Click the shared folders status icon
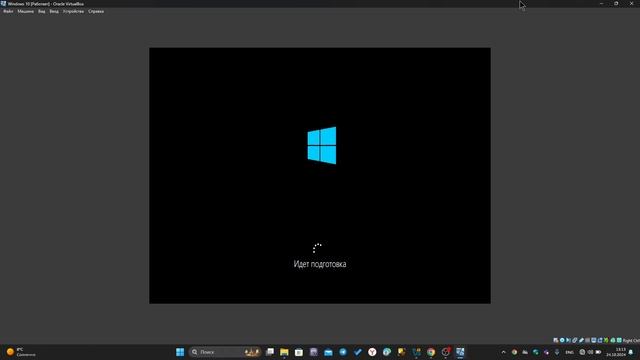The image size is (640, 360). click(x=587, y=340)
